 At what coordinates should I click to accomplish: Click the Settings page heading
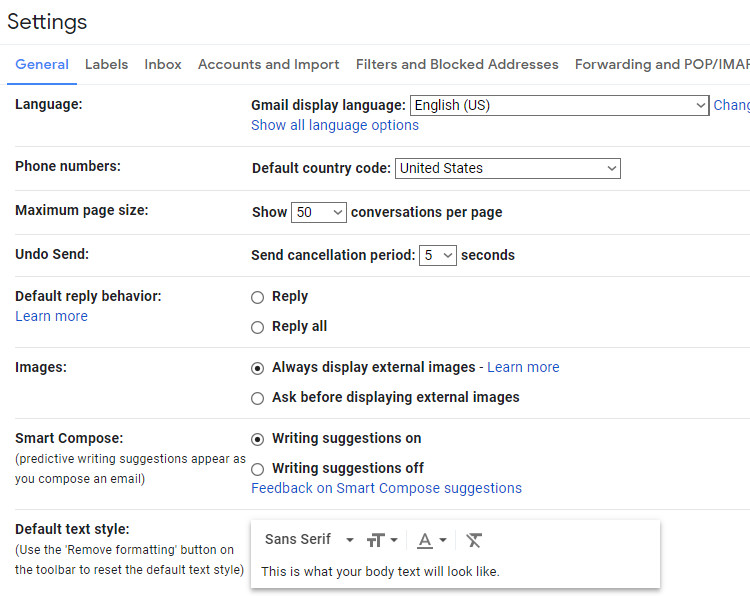tap(47, 22)
